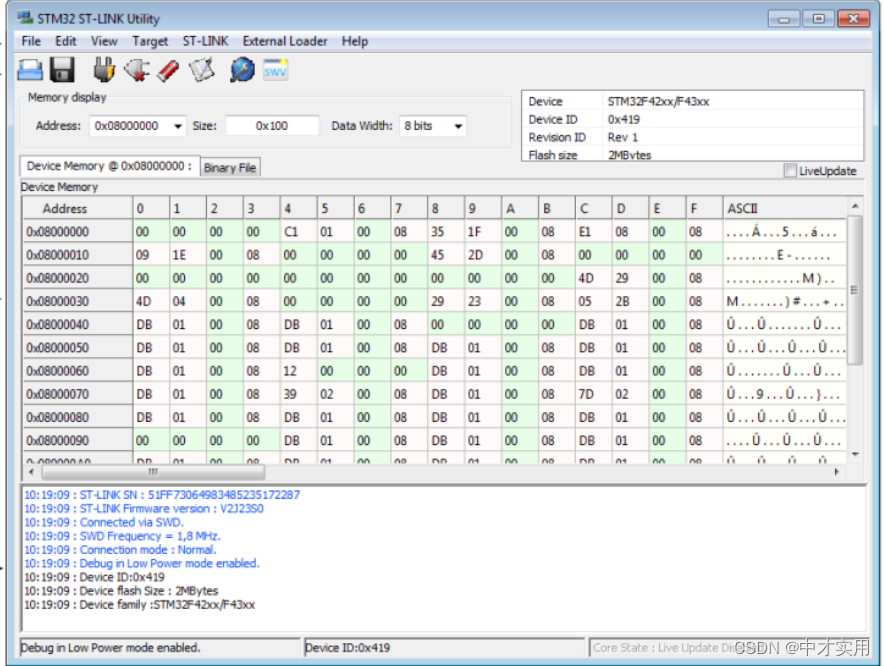Save file using the floppy disk icon
The height and width of the screenshot is (666, 884).
pyautogui.click(x=62, y=70)
